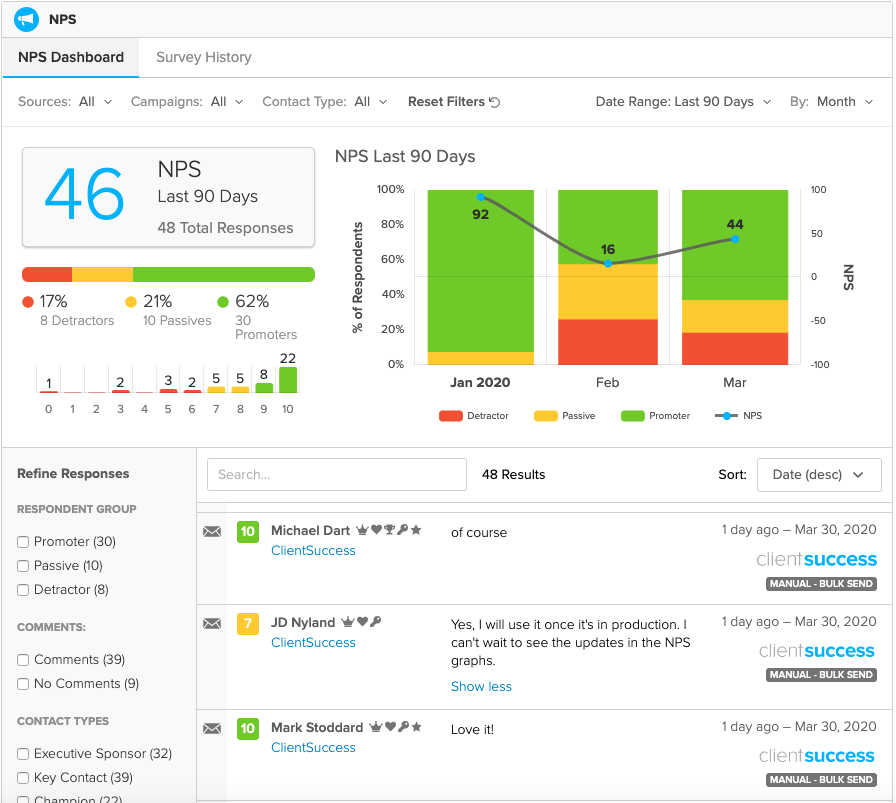This screenshot has height=803, width=896.
Task: Click envelope icon beside Mark Stoddard response
Action: pyautogui.click(x=212, y=729)
